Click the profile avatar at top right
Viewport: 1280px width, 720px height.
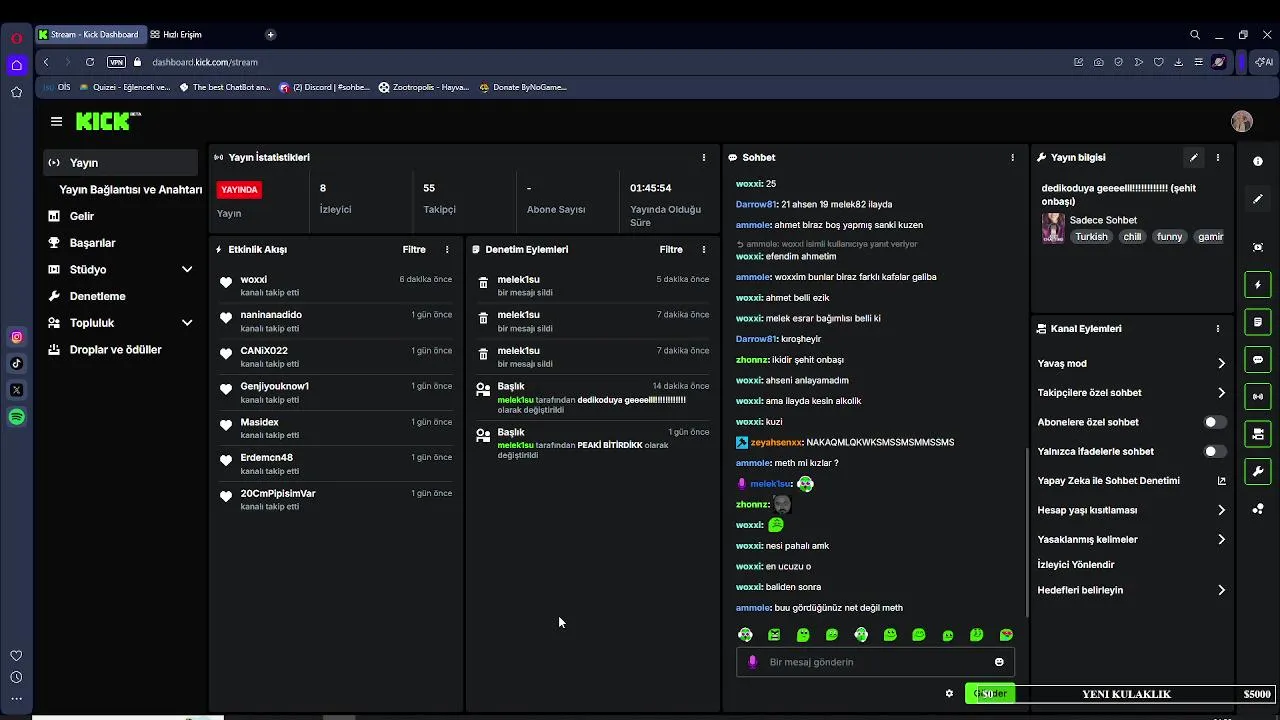[x=1242, y=121]
